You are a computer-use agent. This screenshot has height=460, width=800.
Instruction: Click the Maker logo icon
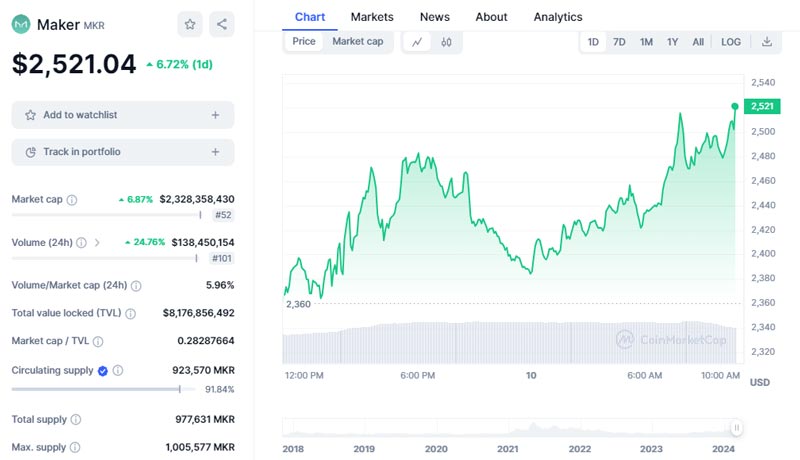pyautogui.click(x=21, y=24)
